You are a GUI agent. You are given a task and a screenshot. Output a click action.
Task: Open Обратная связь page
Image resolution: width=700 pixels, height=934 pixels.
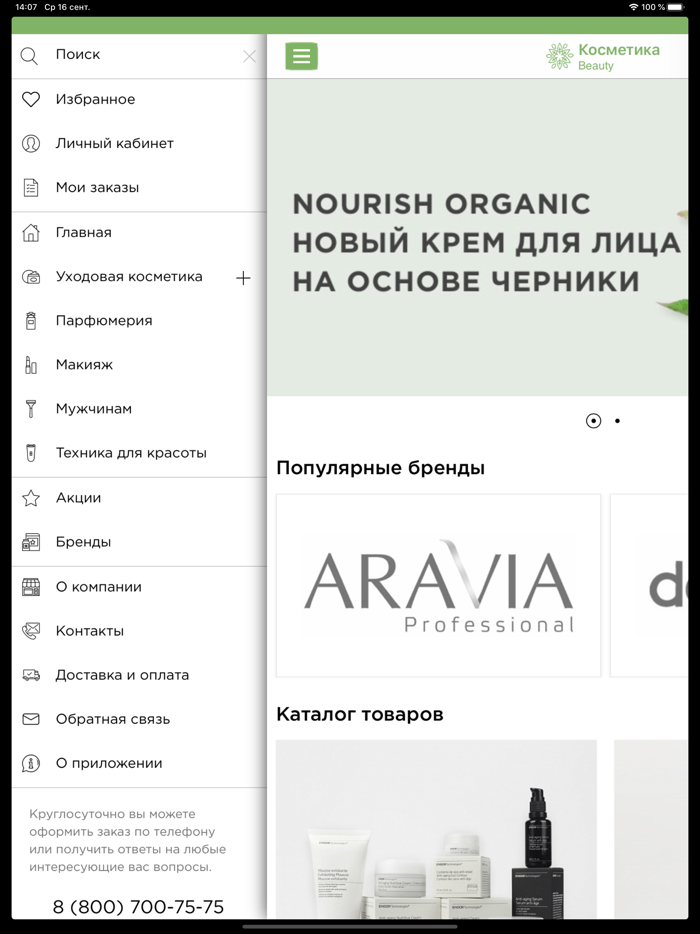(139, 719)
